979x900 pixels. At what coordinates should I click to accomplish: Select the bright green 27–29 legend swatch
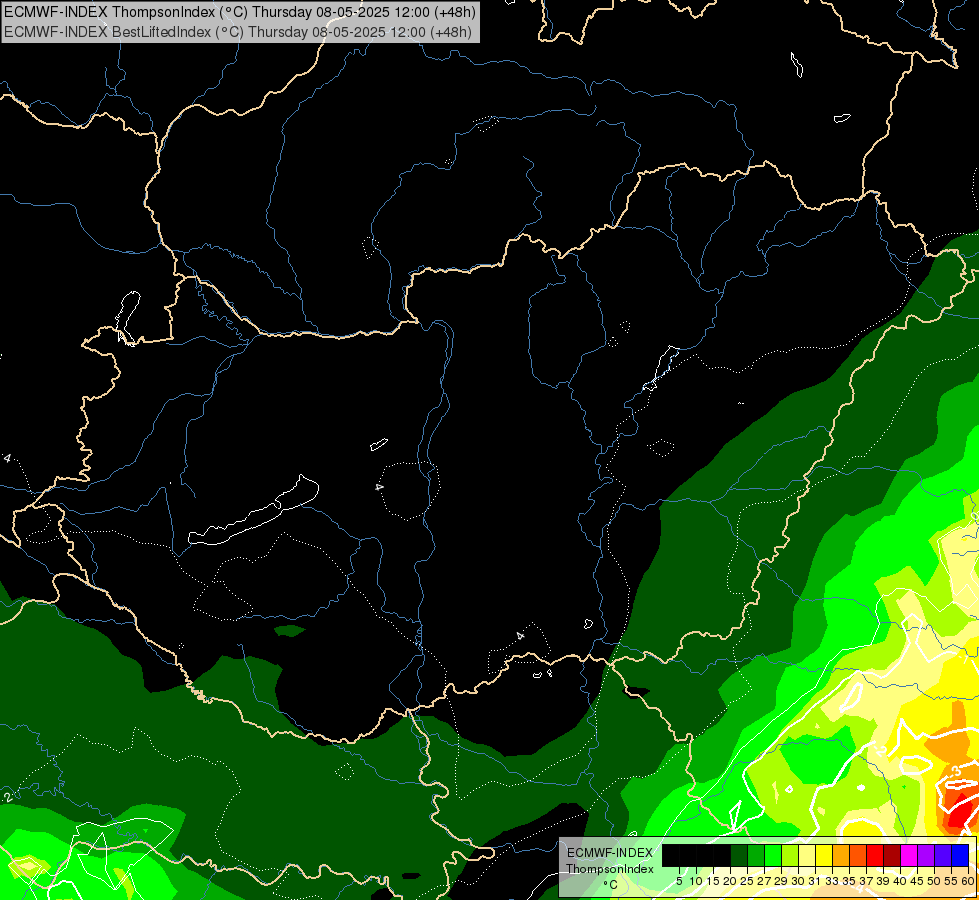(773, 855)
